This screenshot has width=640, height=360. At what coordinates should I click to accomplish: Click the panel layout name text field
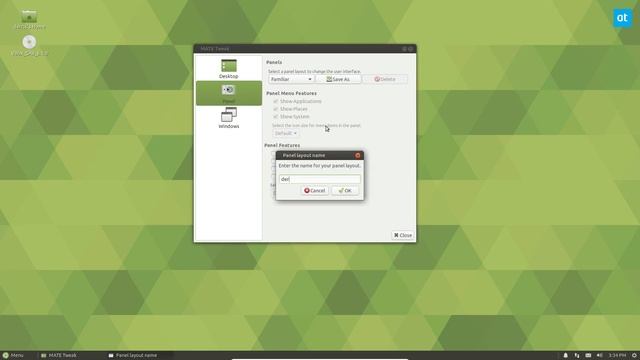[320, 179]
